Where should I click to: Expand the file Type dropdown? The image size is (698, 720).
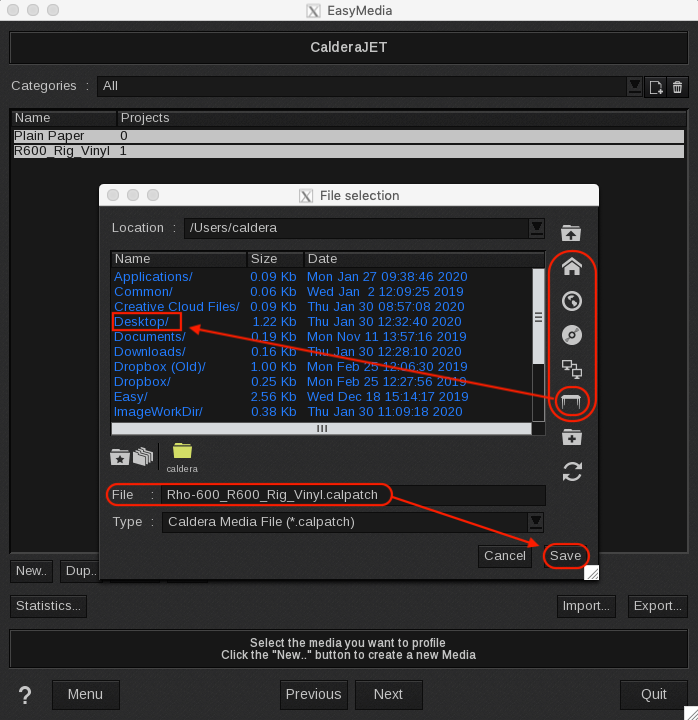coord(536,522)
